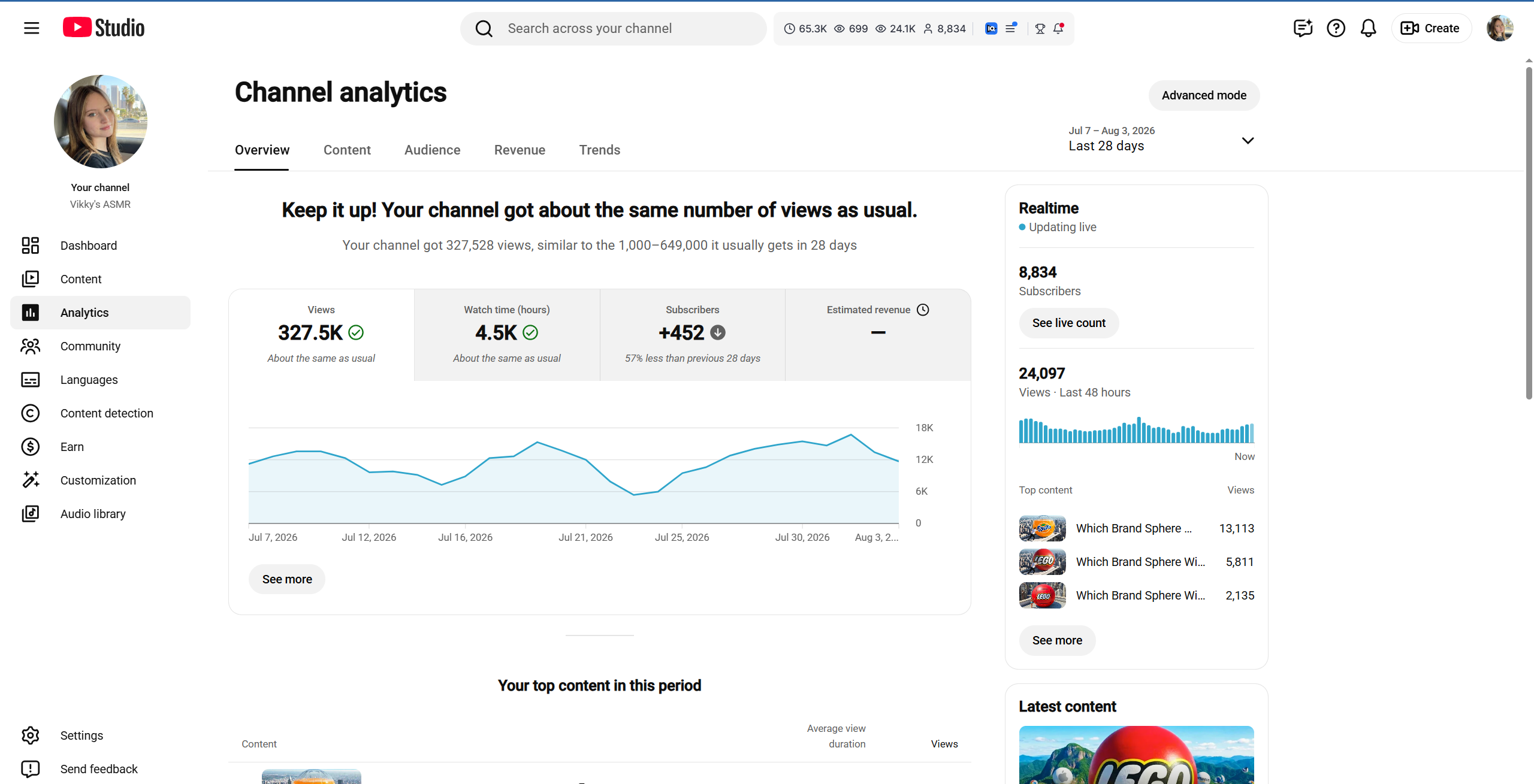Click the 8,834 realtime subscriber count

[1038, 273]
